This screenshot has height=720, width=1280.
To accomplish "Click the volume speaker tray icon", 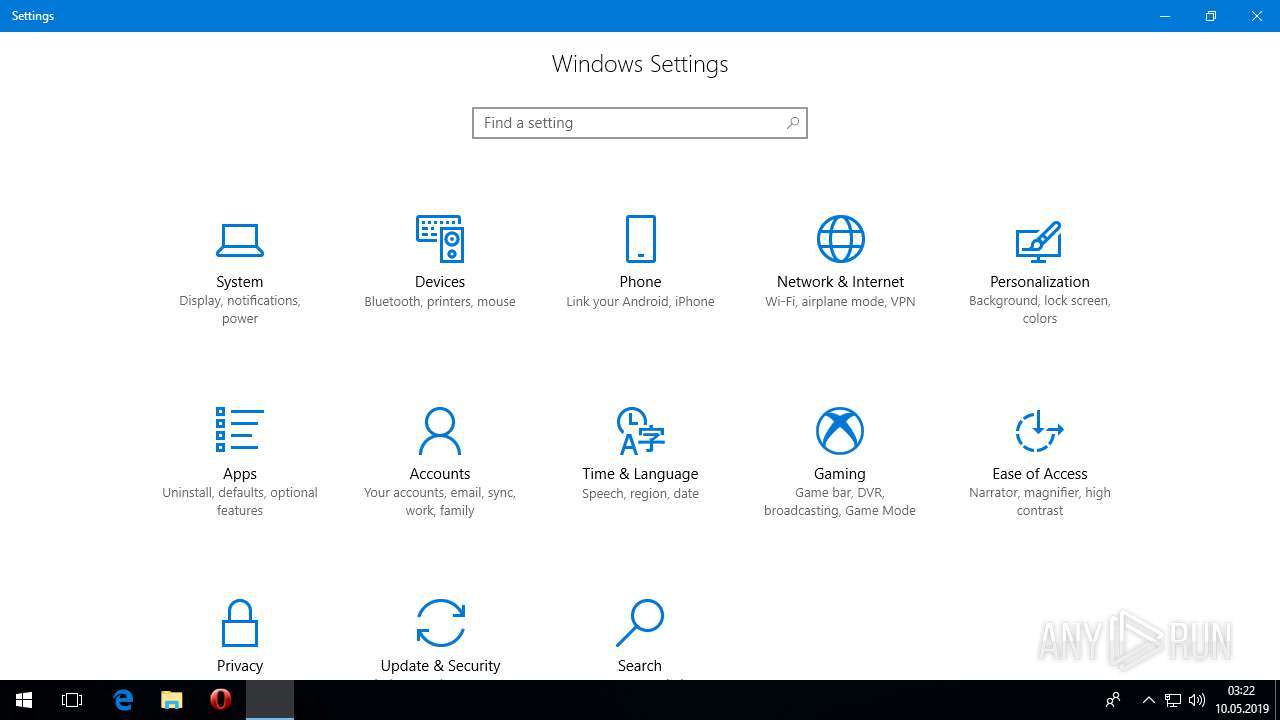I will pos(1197,700).
